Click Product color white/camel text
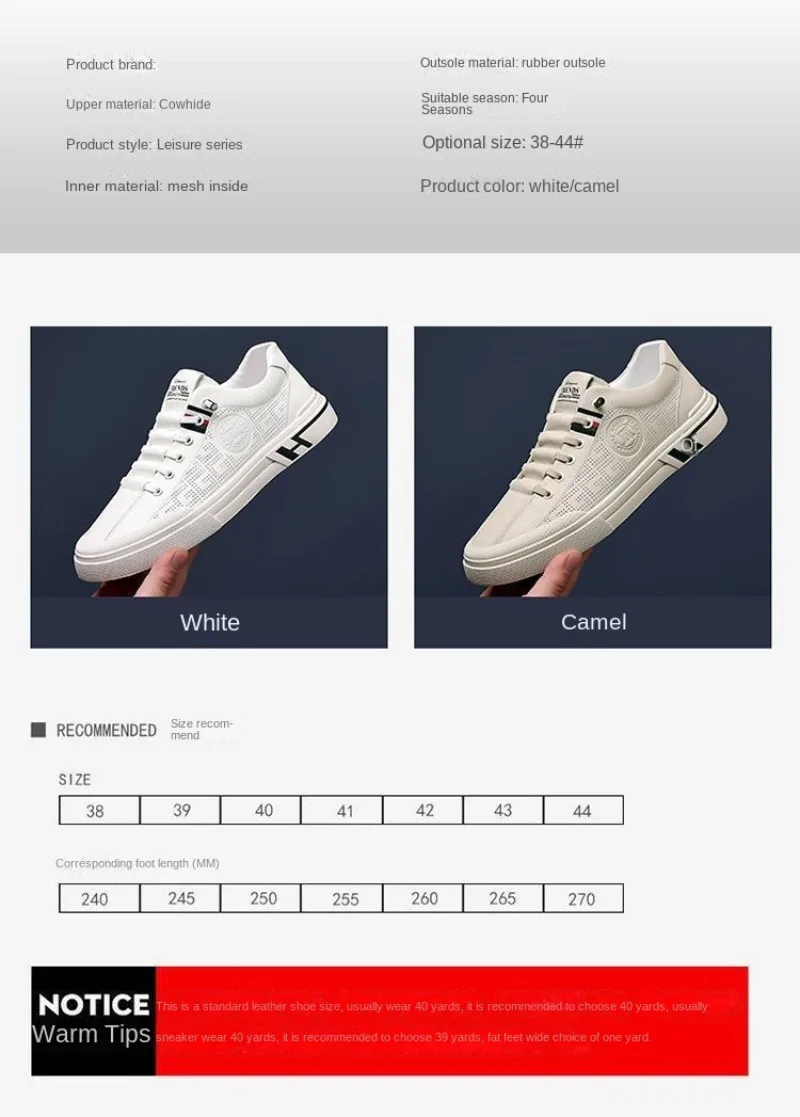 pos(519,186)
